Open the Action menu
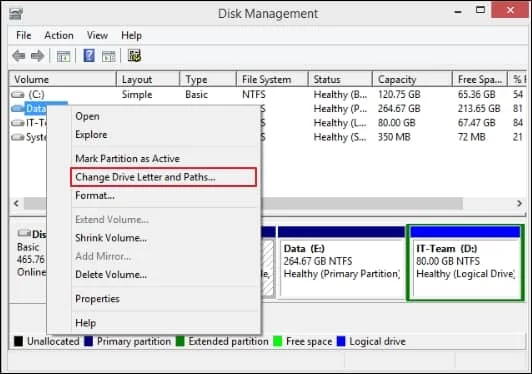The image size is (532, 374). pyautogui.click(x=59, y=35)
